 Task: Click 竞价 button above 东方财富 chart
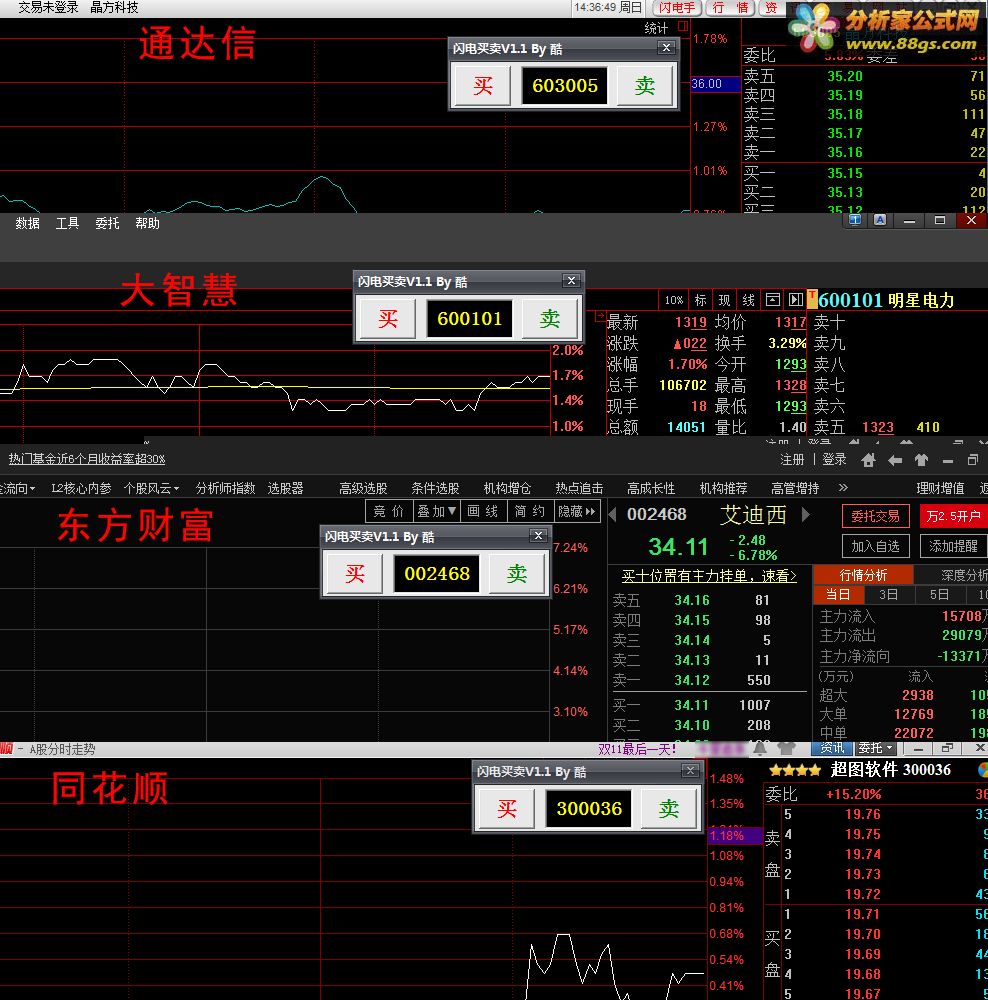pos(389,511)
